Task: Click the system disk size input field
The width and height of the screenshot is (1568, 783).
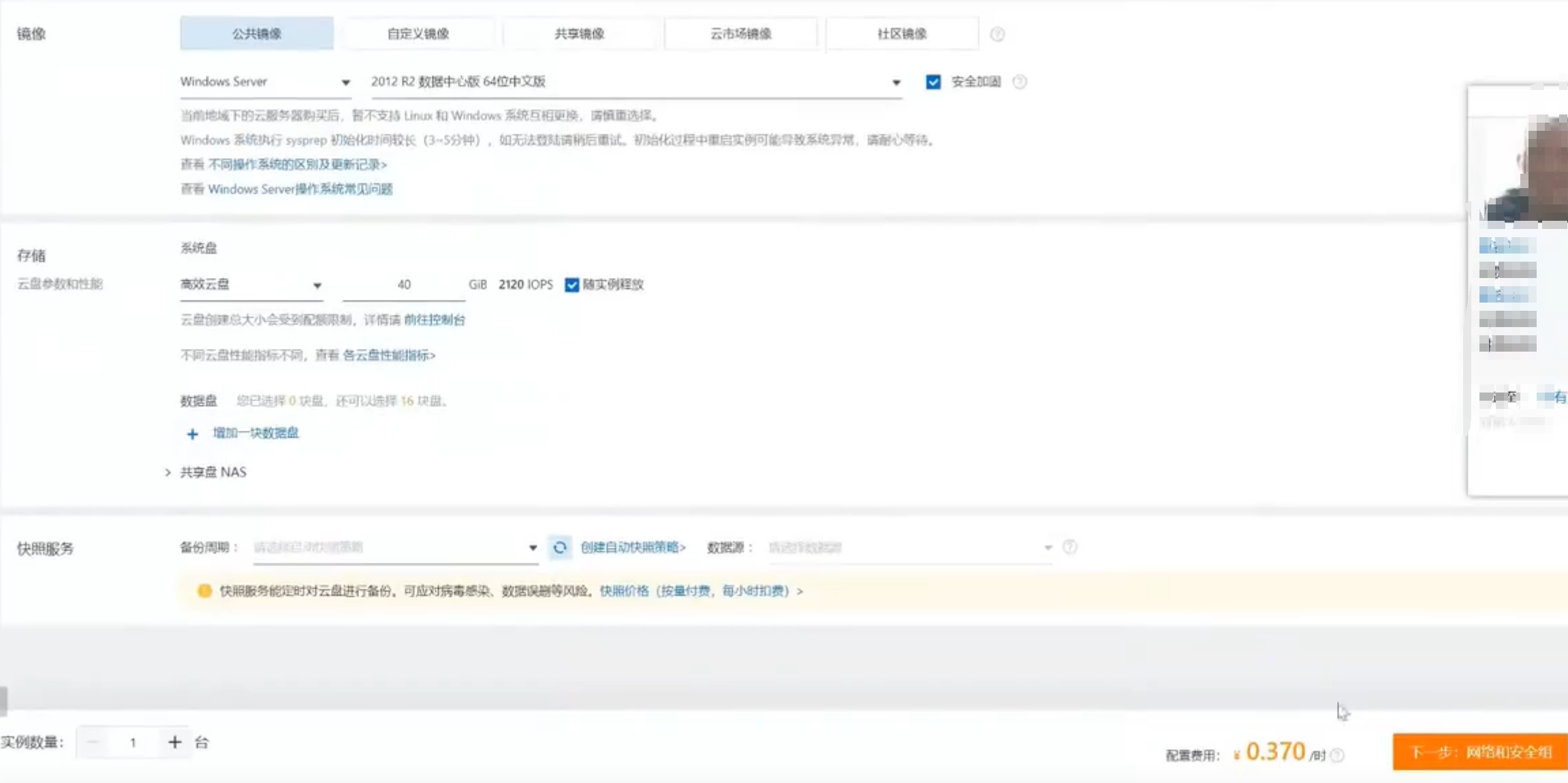Action: 404,285
